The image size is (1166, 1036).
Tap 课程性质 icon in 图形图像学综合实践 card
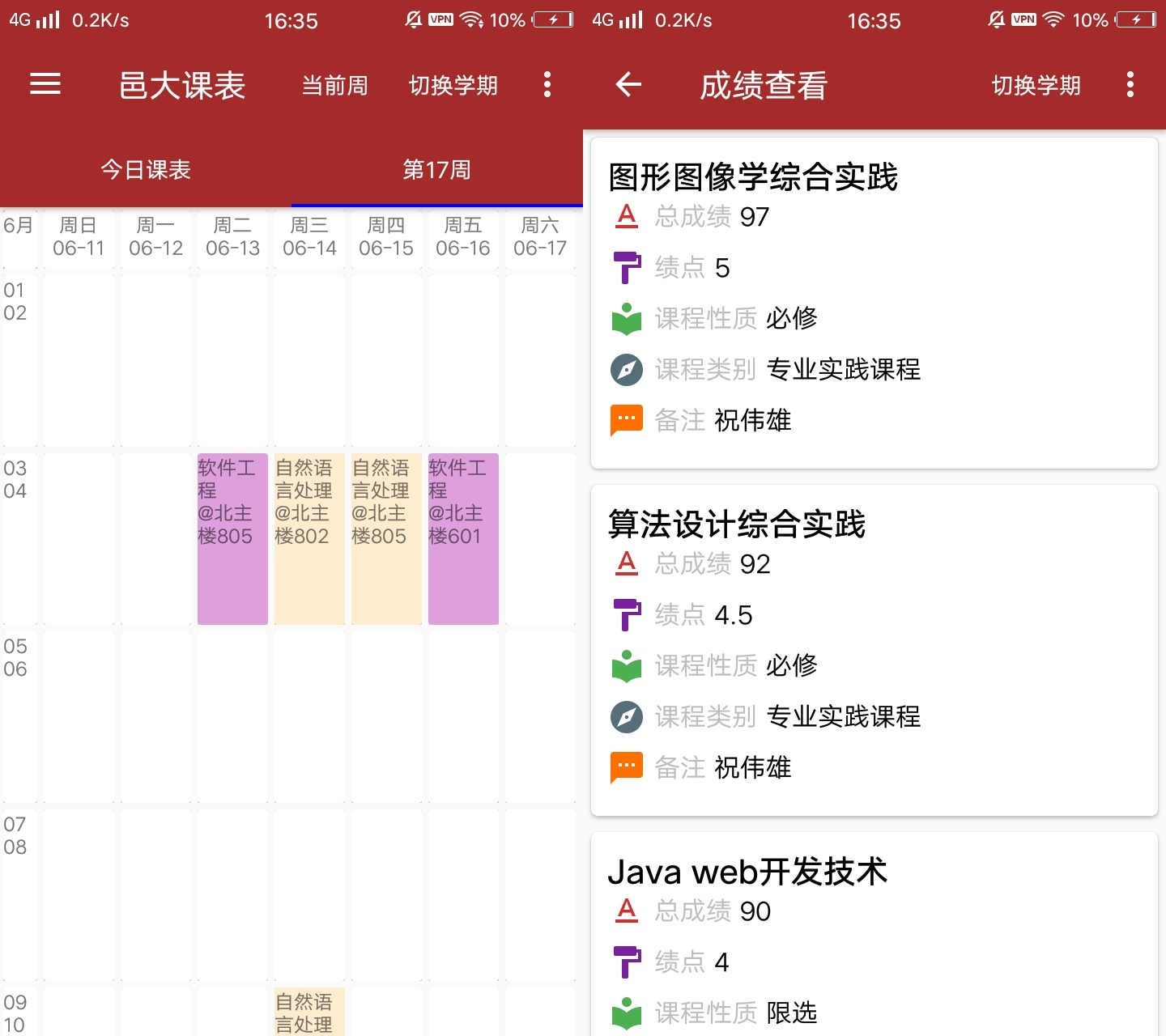(x=627, y=318)
